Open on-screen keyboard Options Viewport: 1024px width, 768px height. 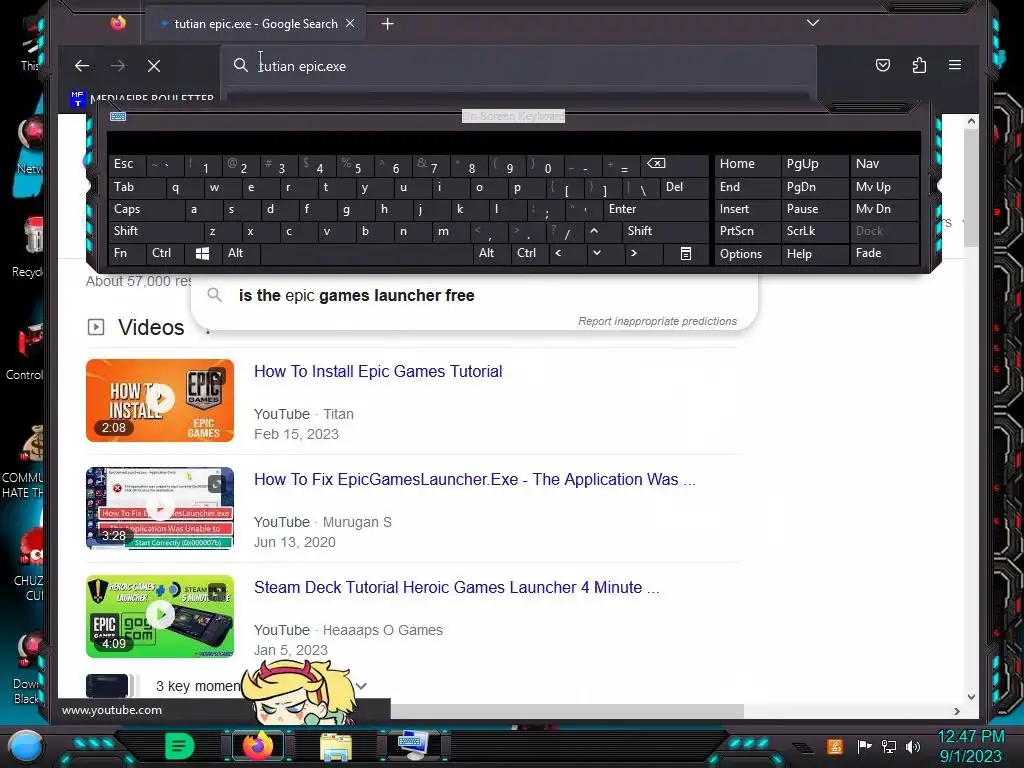point(747,254)
